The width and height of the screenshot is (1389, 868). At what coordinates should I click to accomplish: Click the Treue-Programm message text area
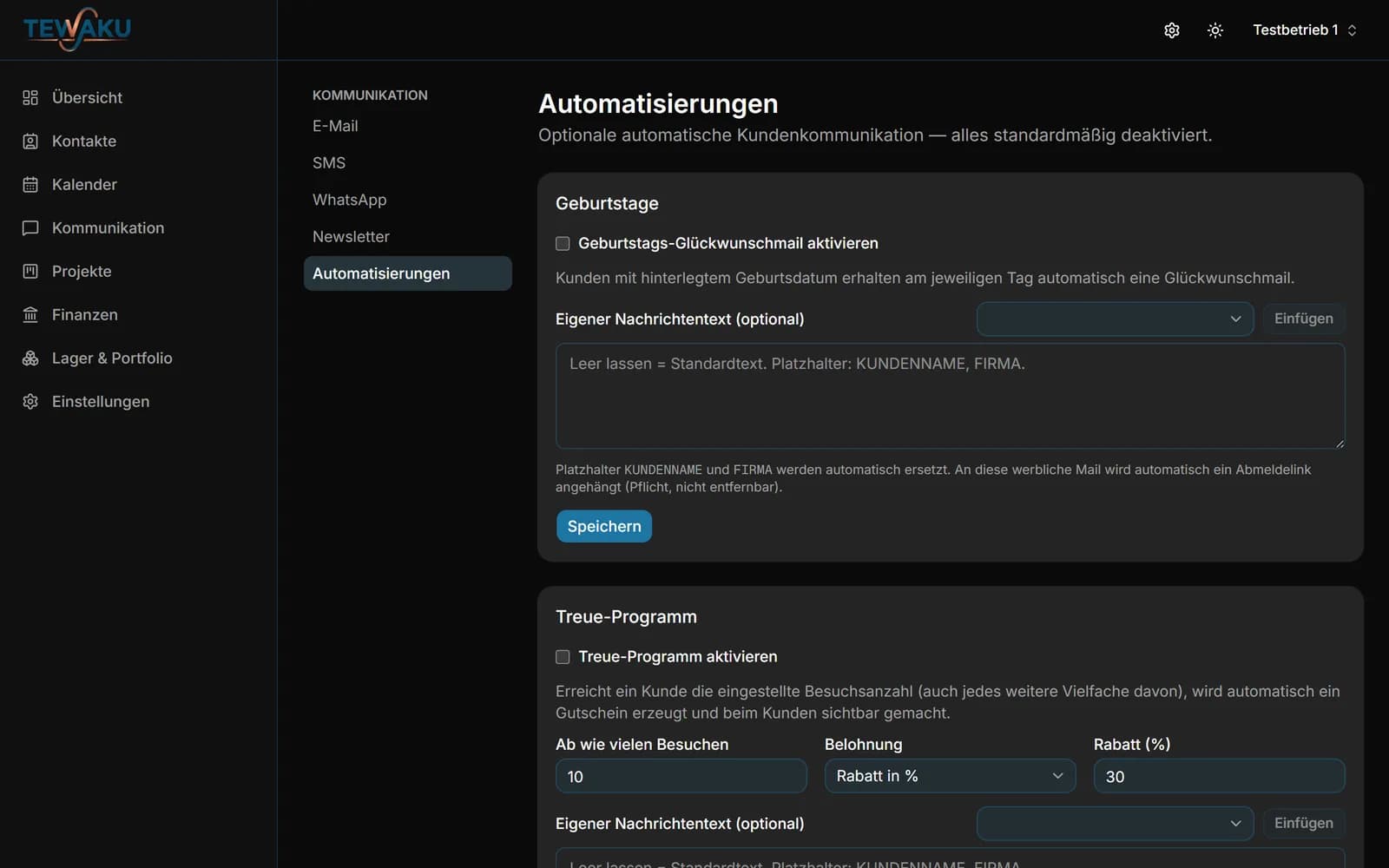950,858
